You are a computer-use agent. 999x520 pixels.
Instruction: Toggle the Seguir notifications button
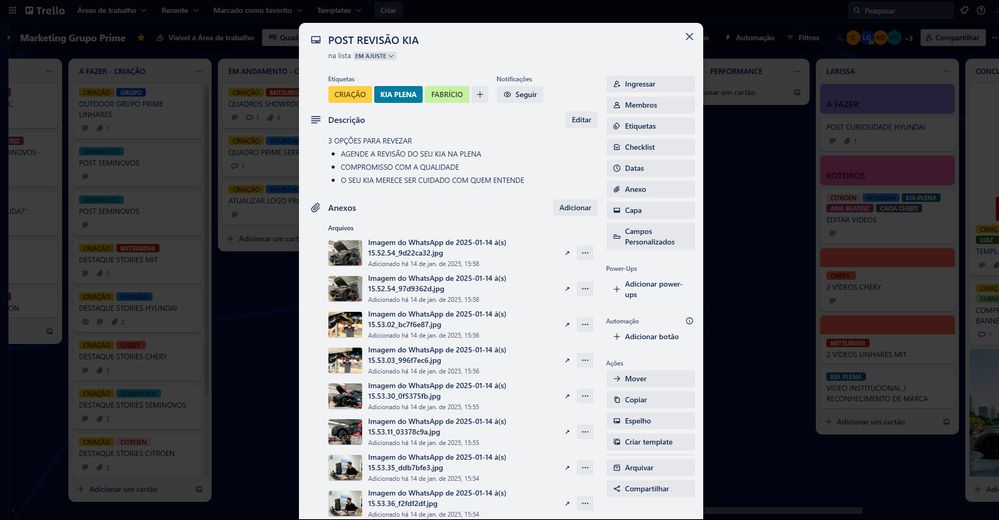click(x=520, y=94)
